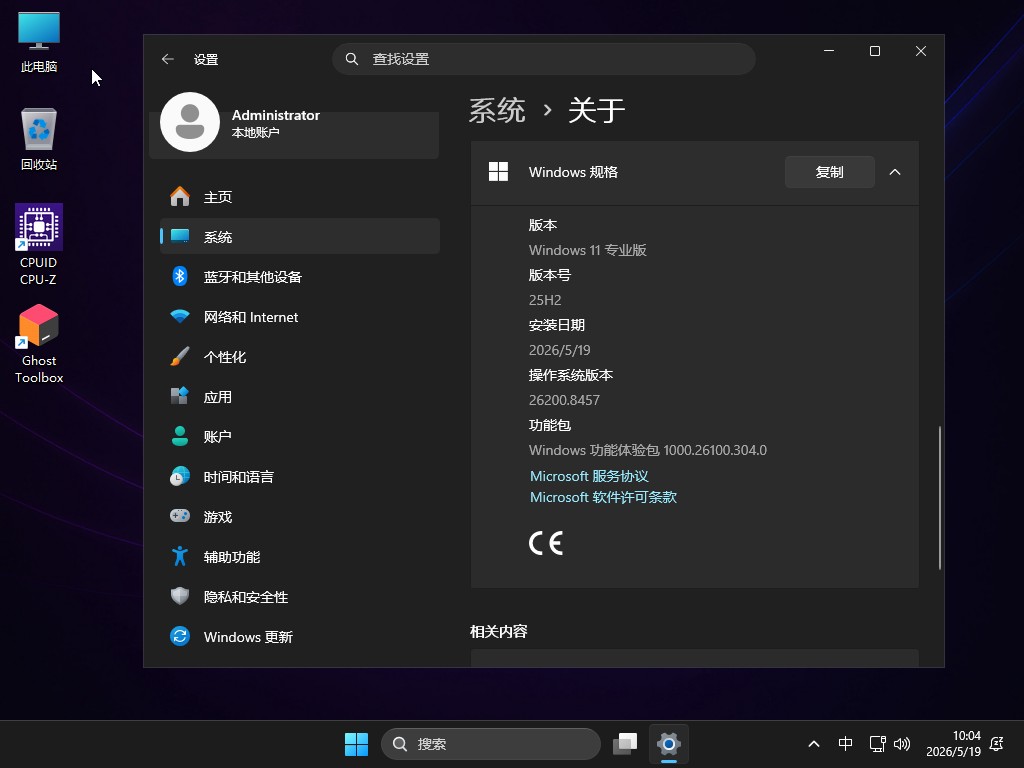
Task: Click the 个性化 paintbrush icon
Action: (180, 357)
